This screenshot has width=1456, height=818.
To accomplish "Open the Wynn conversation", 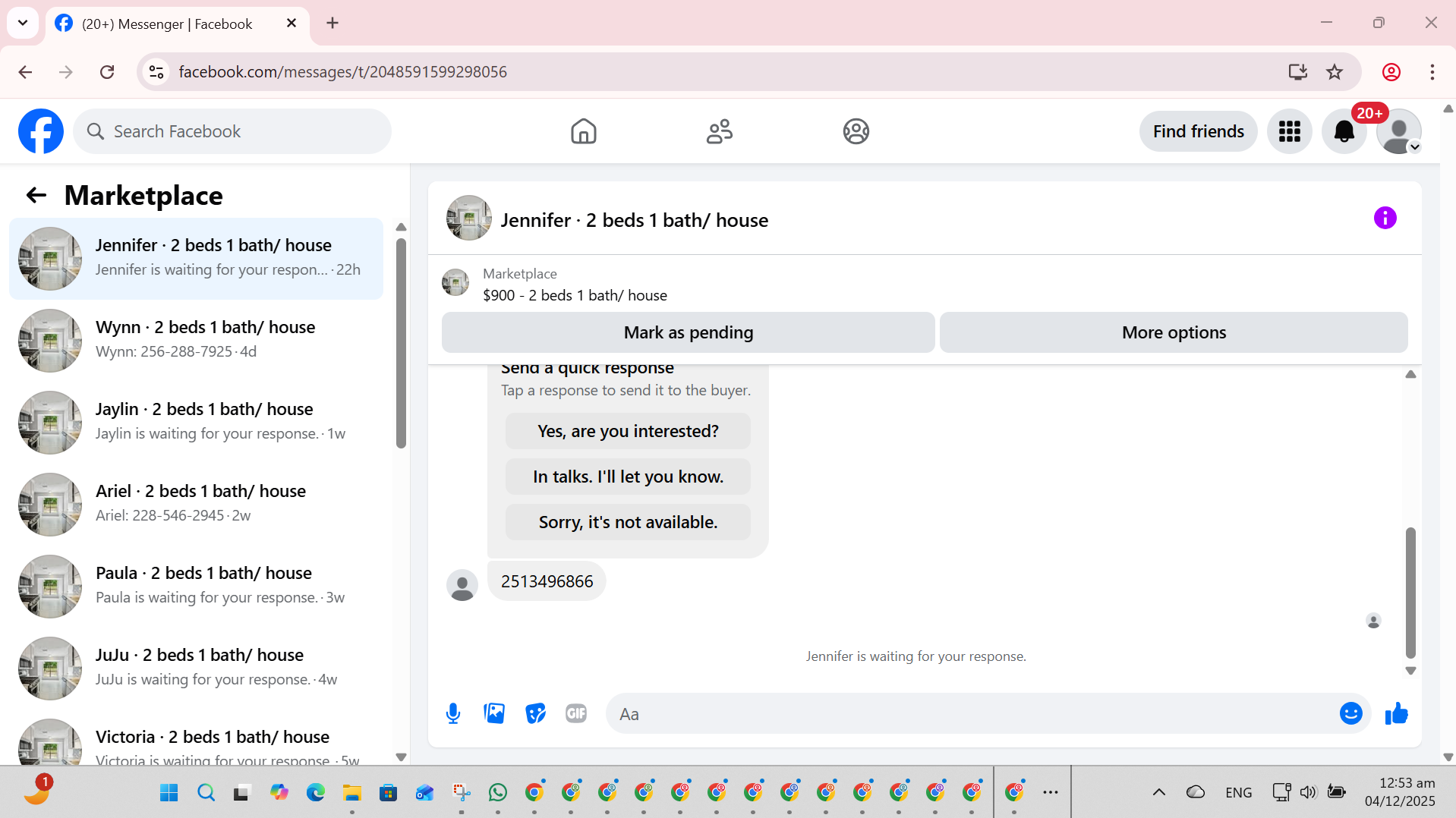I will coord(196,341).
